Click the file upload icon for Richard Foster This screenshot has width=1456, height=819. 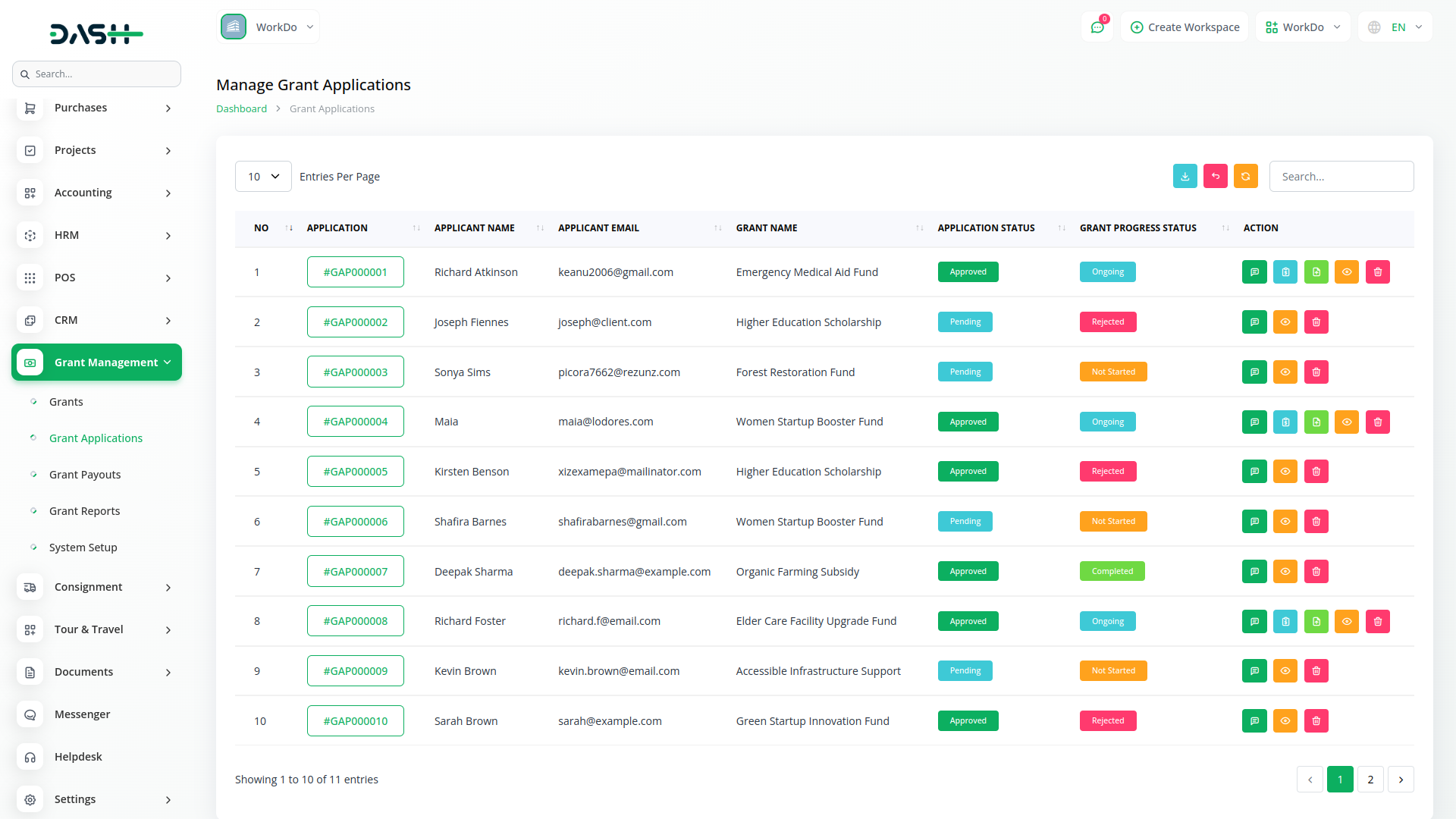1316,621
